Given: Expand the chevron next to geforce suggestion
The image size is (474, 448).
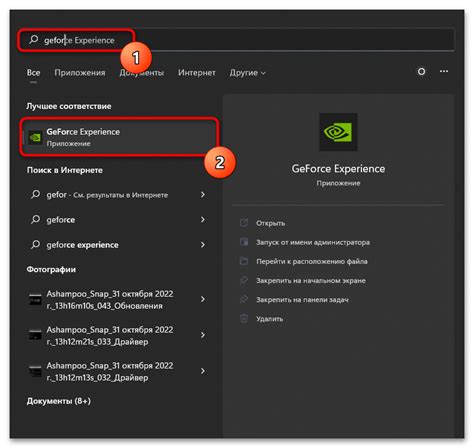Looking at the screenshot, I should tap(203, 219).
